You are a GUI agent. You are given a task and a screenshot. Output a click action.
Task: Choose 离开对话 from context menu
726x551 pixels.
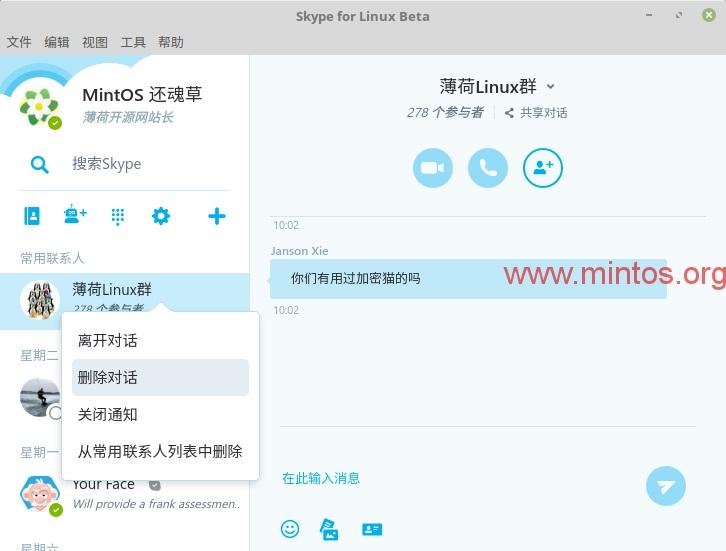(160, 340)
